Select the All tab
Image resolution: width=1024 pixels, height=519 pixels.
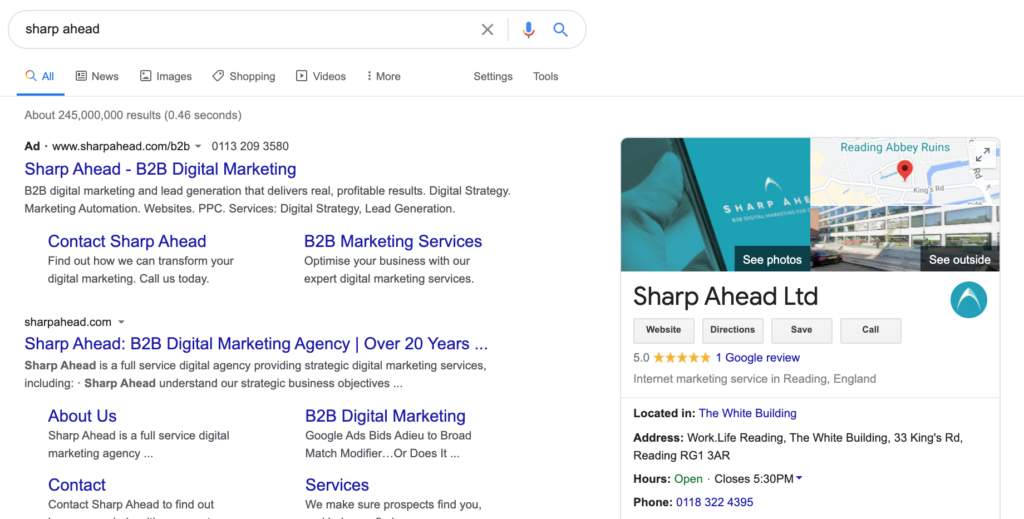pyautogui.click(x=40, y=76)
